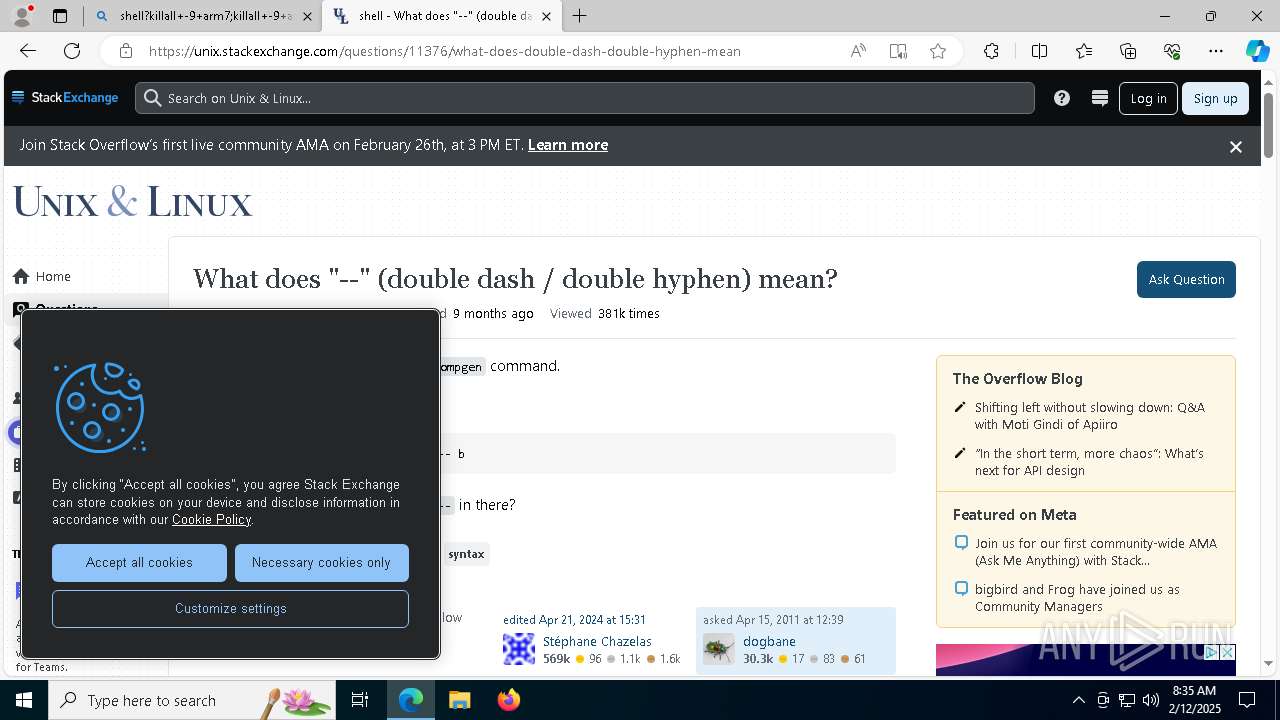Open the browser profile avatar
The height and width of the screenshot is (720, 1280).
click(22, 16)
